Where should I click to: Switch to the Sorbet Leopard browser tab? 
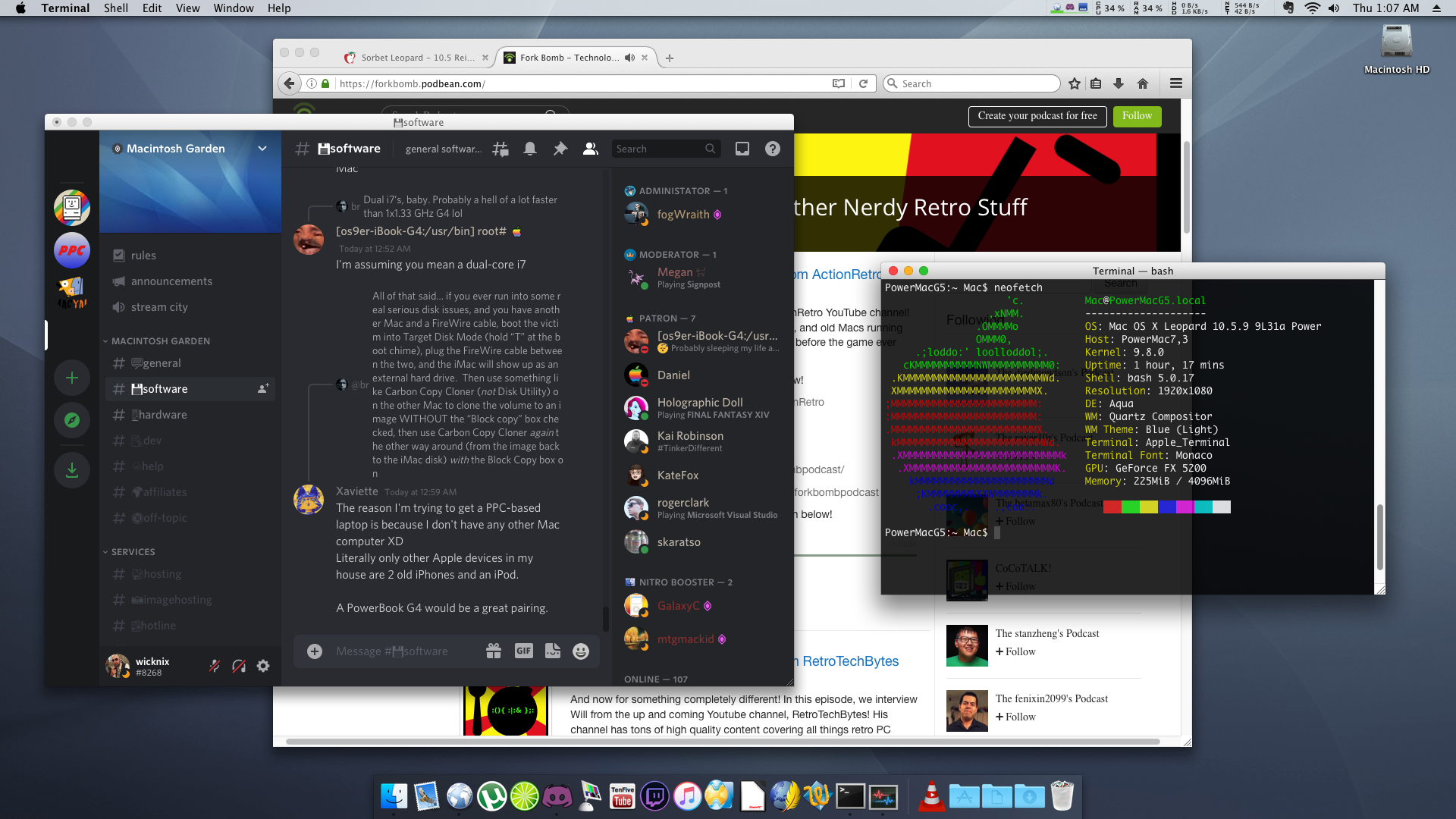(x=416, y=58)
